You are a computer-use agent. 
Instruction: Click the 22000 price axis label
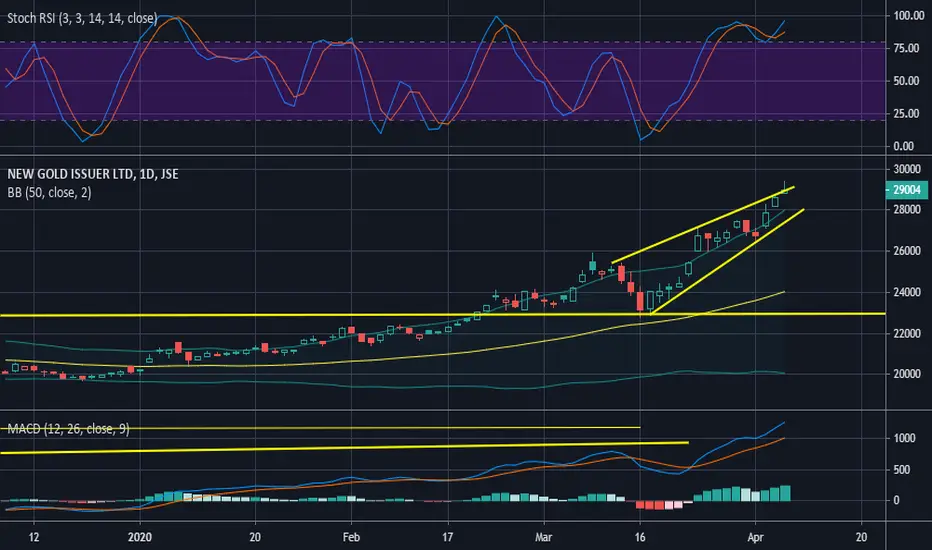[907, 334]
